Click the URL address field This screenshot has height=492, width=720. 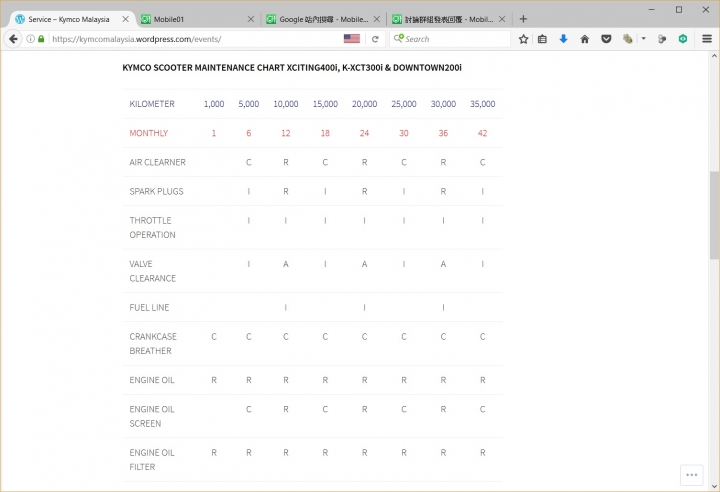point(195,39)
